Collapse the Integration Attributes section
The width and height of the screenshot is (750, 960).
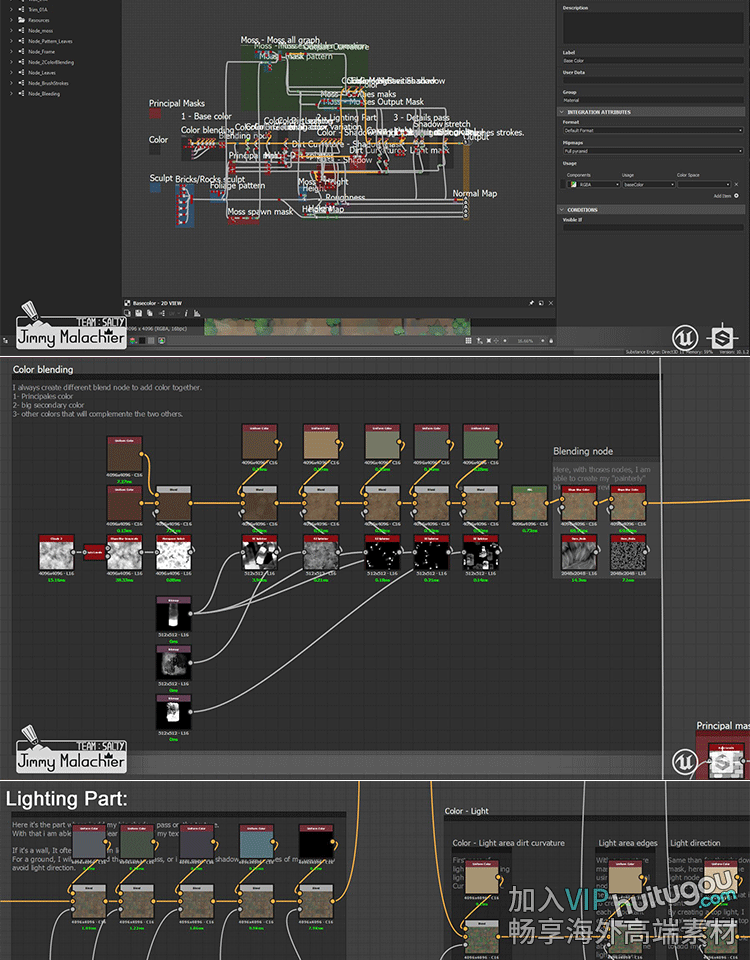(x=563, y=112)
